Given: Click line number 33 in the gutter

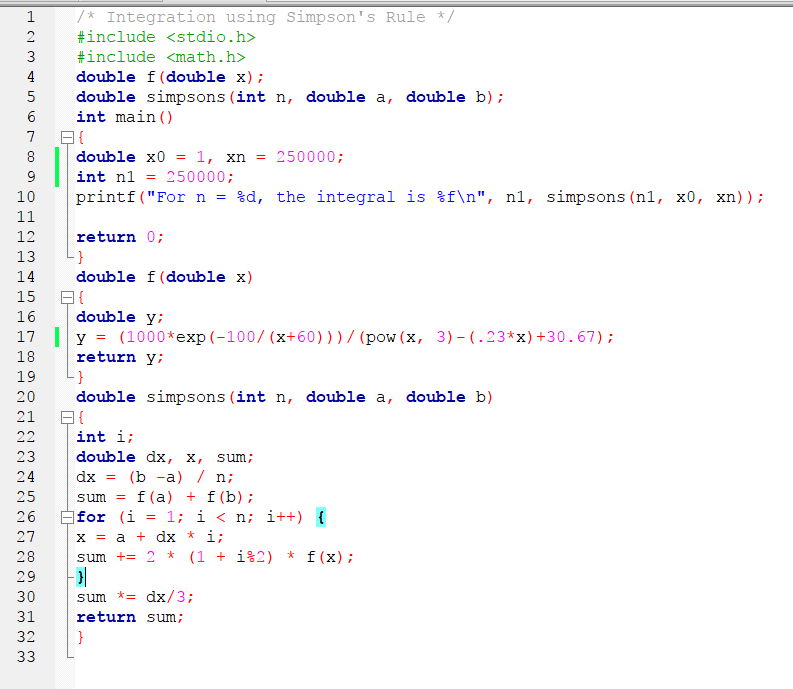Looking at the screenshot, I should click(30, 657).
